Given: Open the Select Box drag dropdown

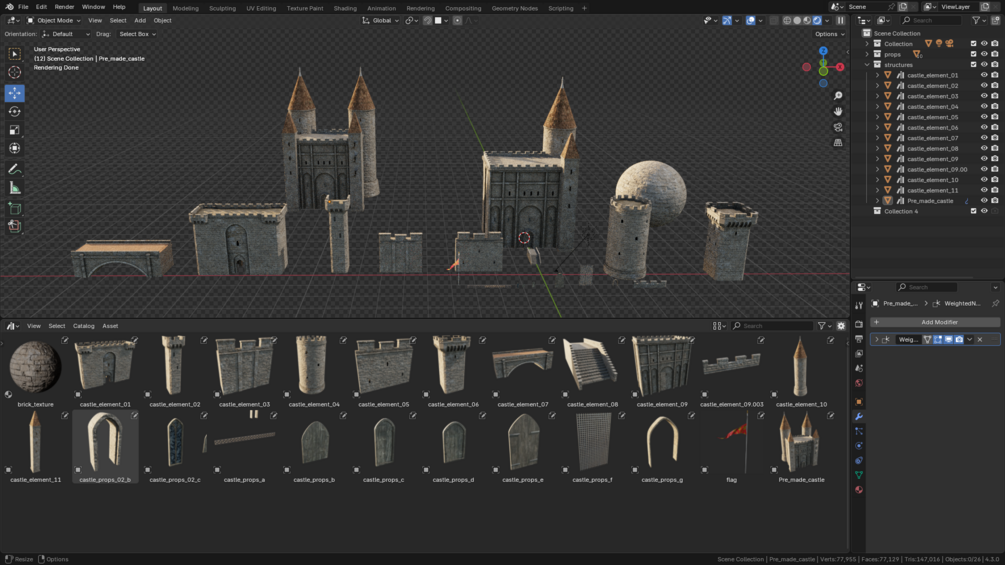Looking at the screenshot, I should click(x=137, y=34).
